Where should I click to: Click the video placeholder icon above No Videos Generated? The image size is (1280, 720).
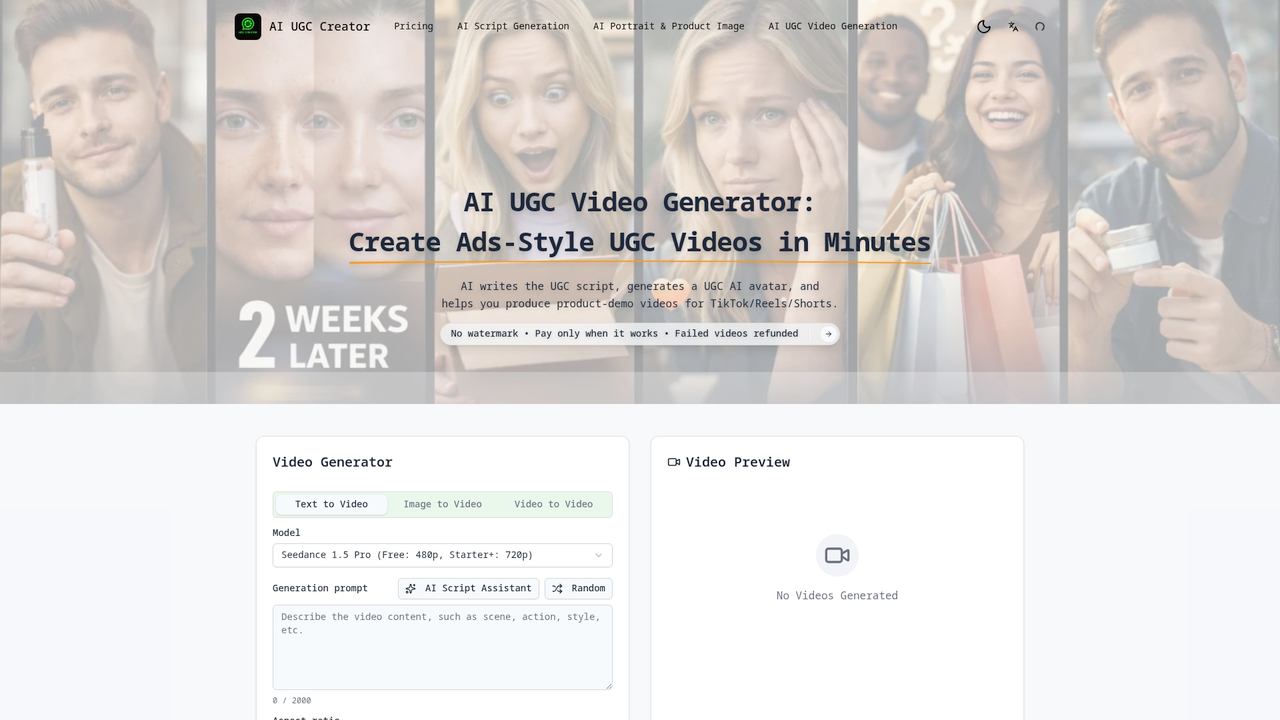[x=837, y=555]
